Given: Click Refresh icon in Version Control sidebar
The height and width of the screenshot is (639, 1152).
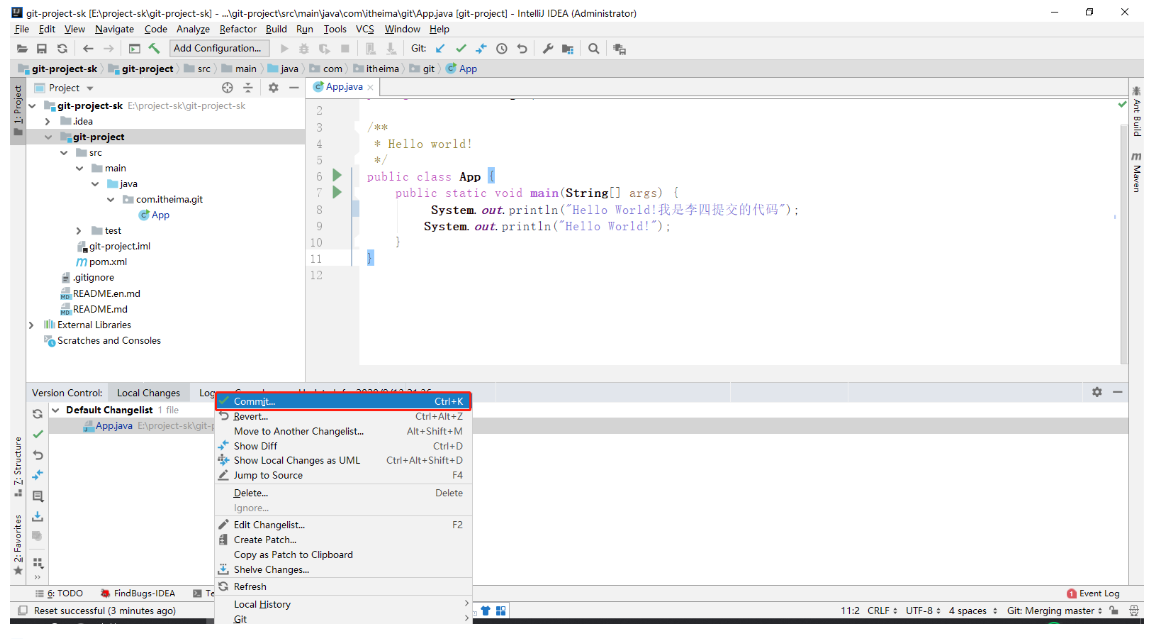Looking at the screenshot, I should point(38,414).
